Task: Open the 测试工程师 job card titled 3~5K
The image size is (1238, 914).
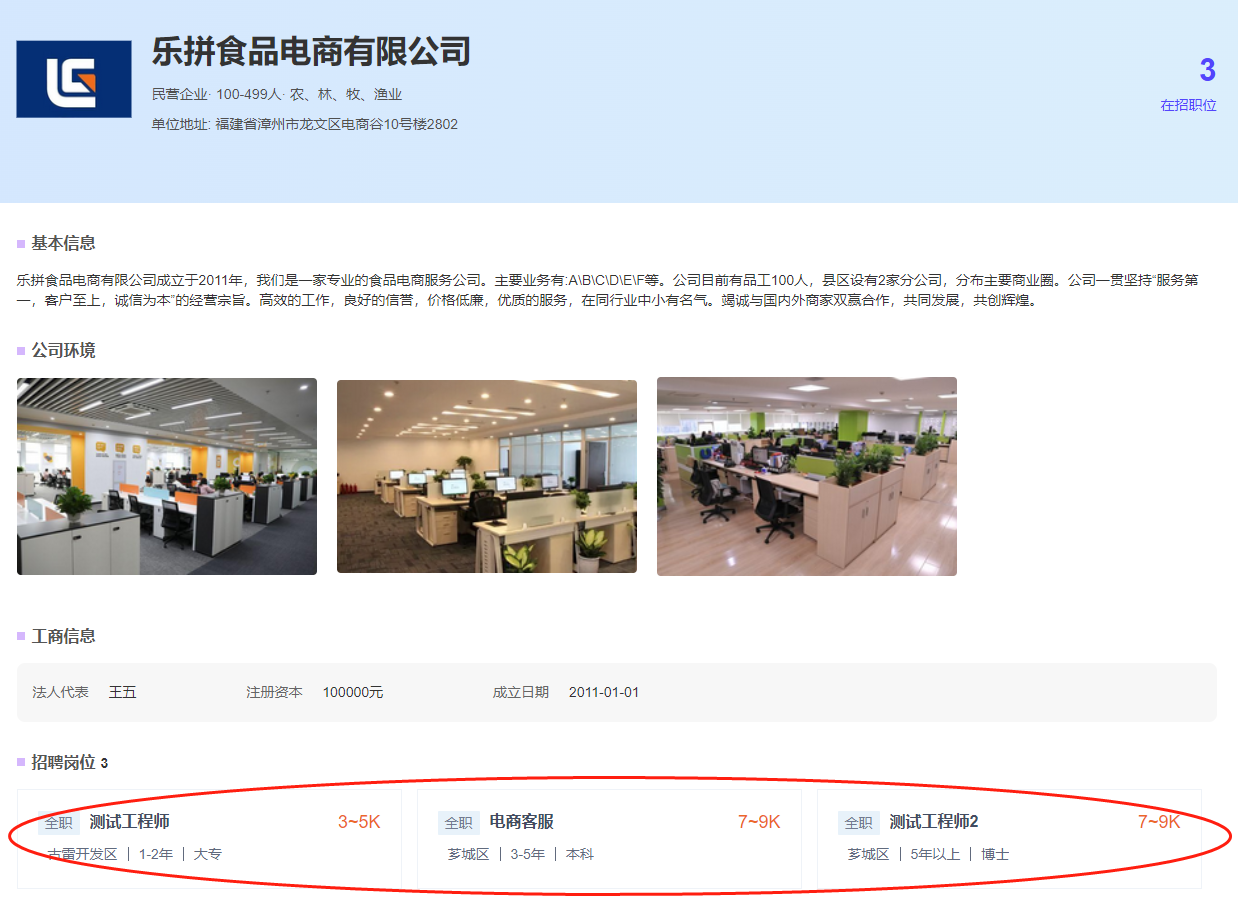Action: [x=209, y=838]
